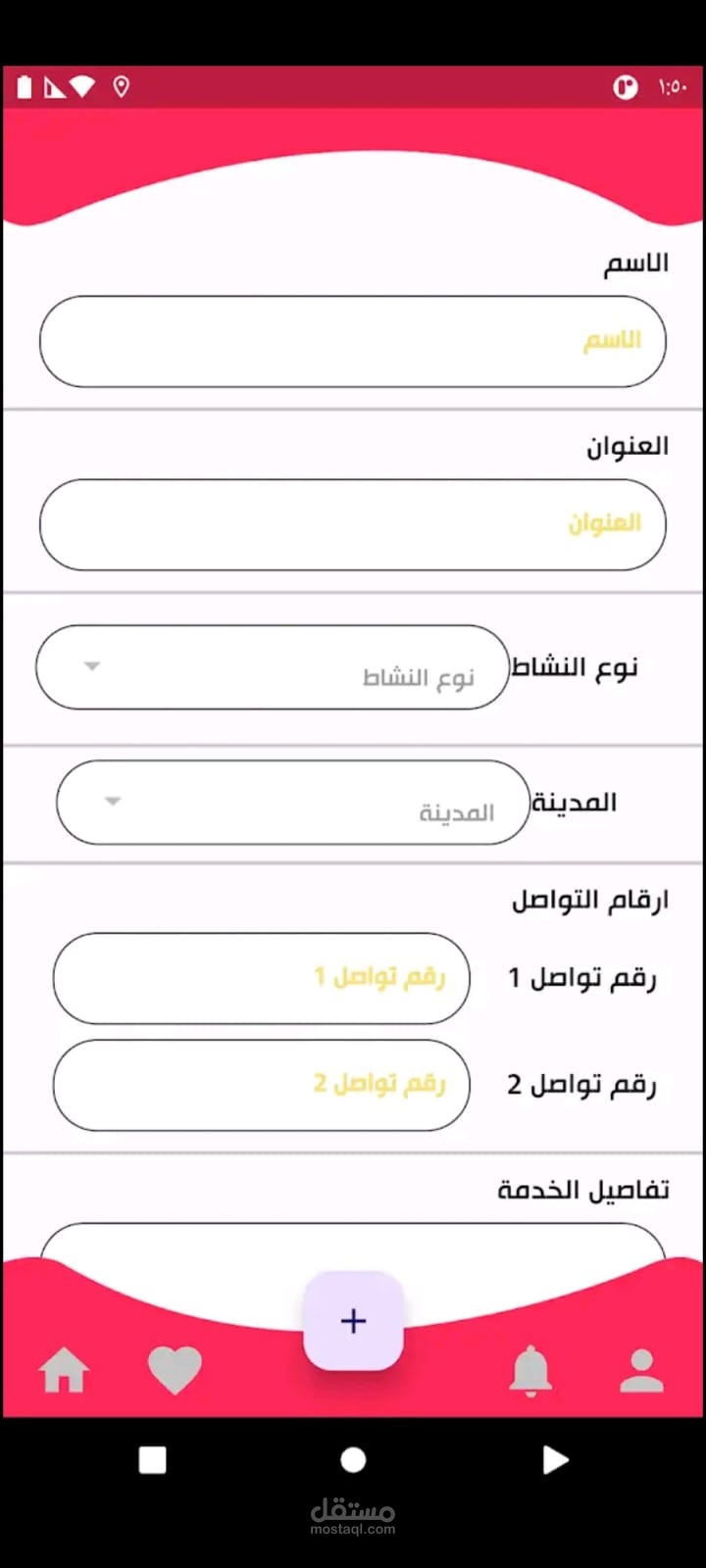Click the رقم تواصل 2 input field
This screenshot has width=706, height=1568.
tap(261, 1085)
